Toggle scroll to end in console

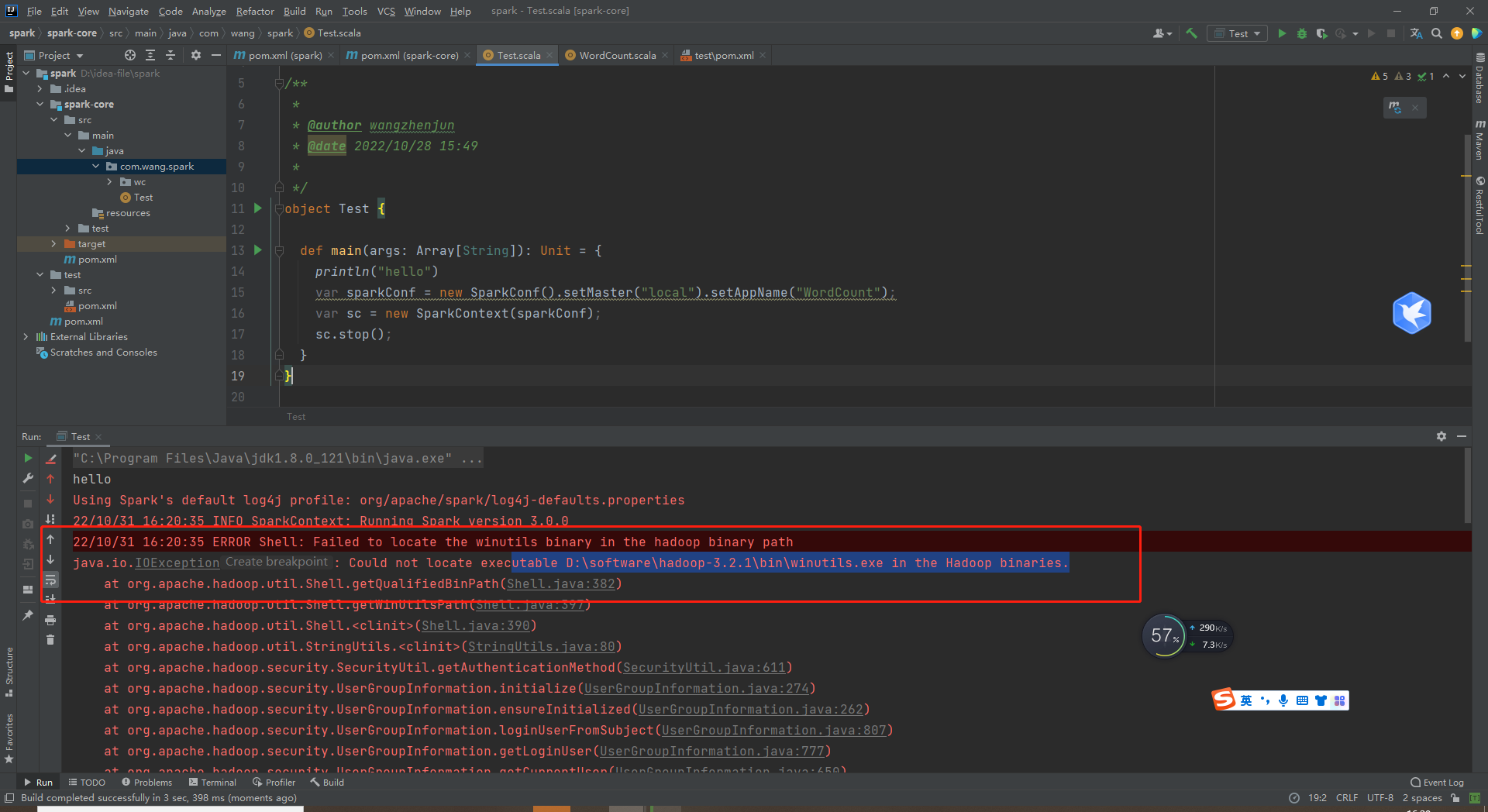pos(50,599)
